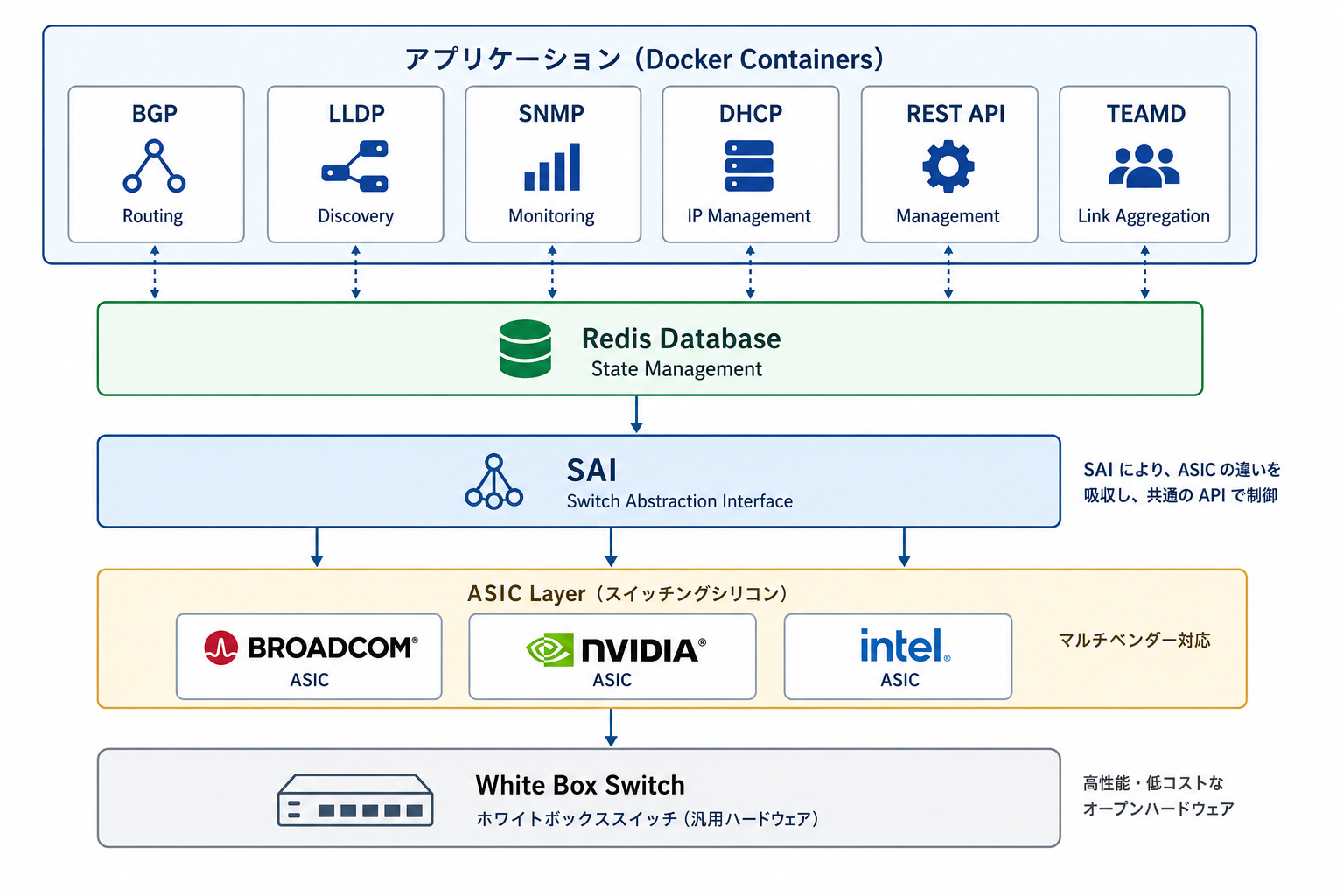Click the DHCP server stack icon
The image size is (1344, 896).
click(749, 165)
